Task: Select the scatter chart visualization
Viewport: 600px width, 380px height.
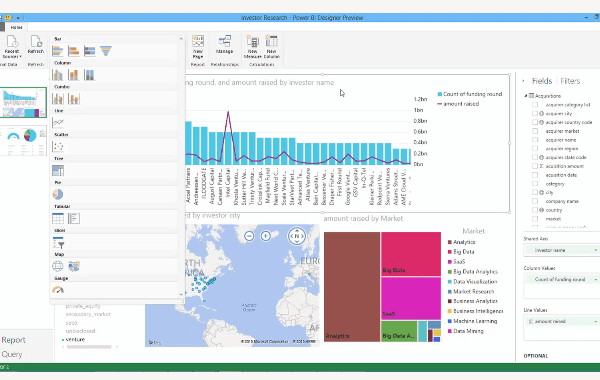Action: pos(58,147)
